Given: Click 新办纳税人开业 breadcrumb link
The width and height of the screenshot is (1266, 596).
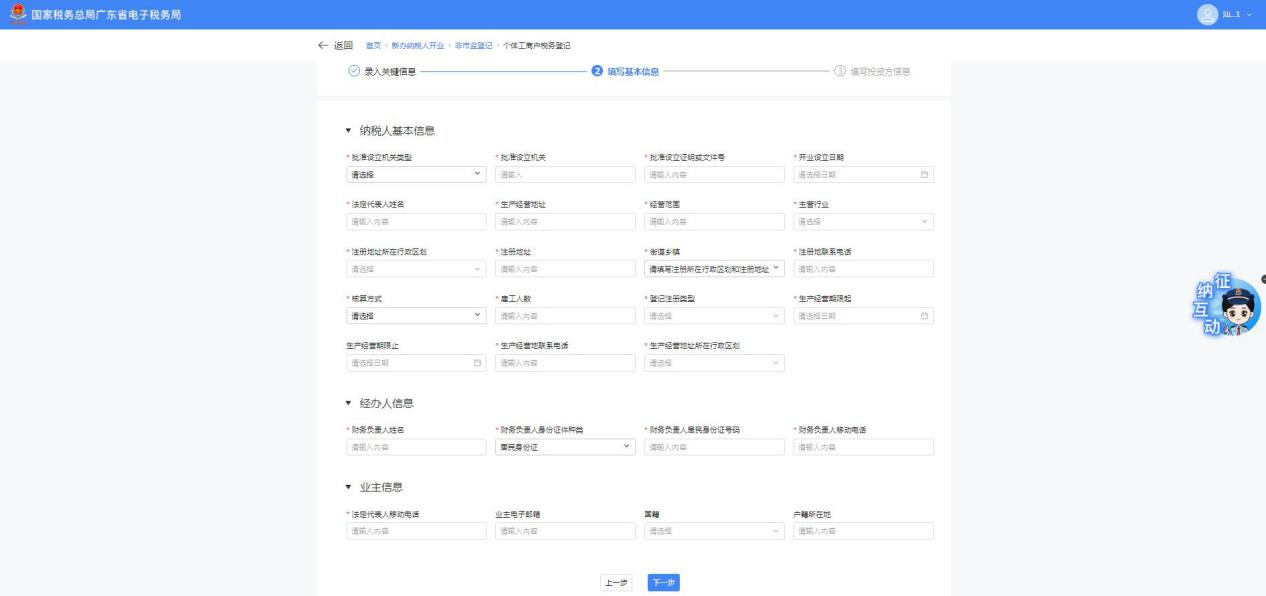Looking at the screenshot, I should point(418,47).
